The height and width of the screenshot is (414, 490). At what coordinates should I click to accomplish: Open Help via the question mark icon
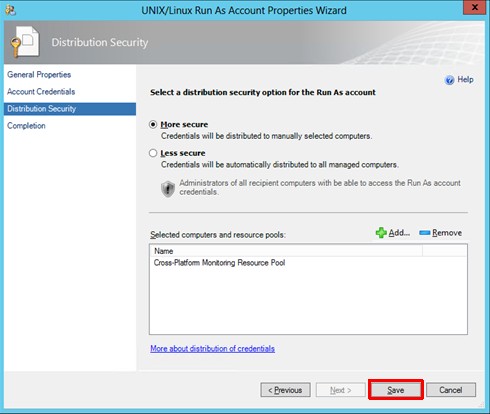(x=449, y=80)
